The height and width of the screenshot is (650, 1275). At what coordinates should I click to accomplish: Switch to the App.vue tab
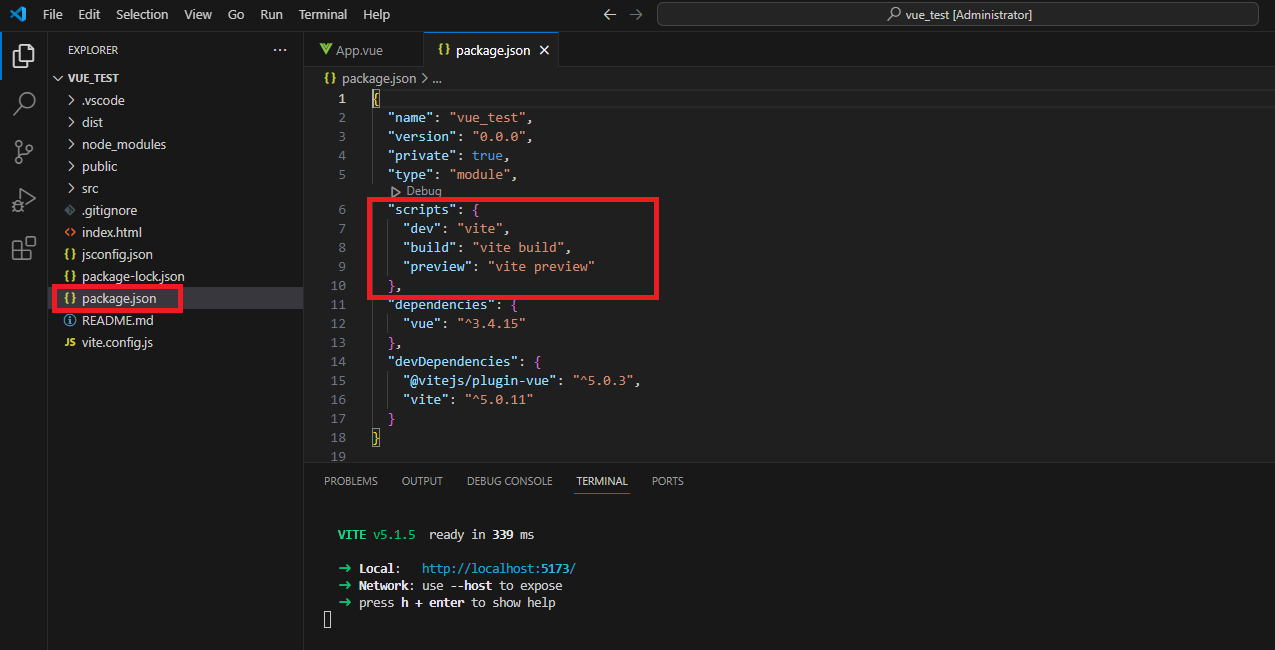point(363,50)
